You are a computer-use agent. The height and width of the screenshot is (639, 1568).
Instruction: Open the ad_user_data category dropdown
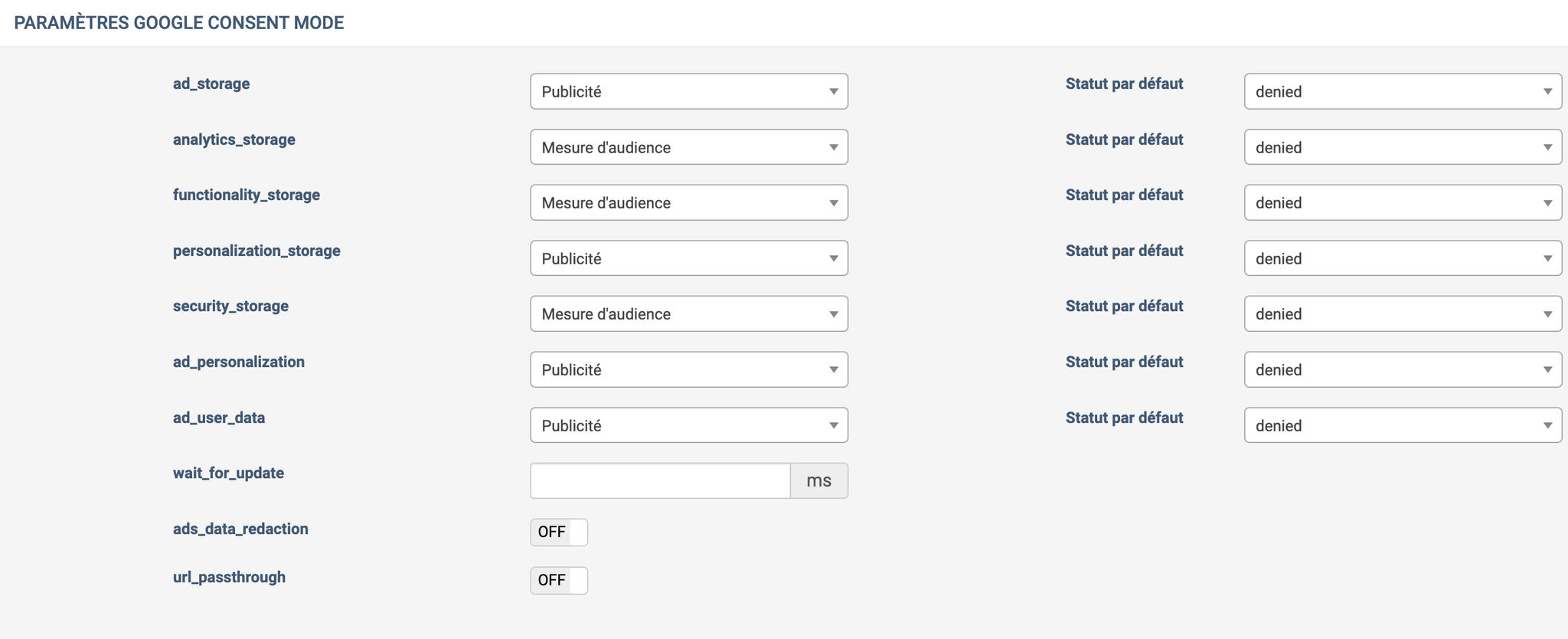[x=689, y=425]
